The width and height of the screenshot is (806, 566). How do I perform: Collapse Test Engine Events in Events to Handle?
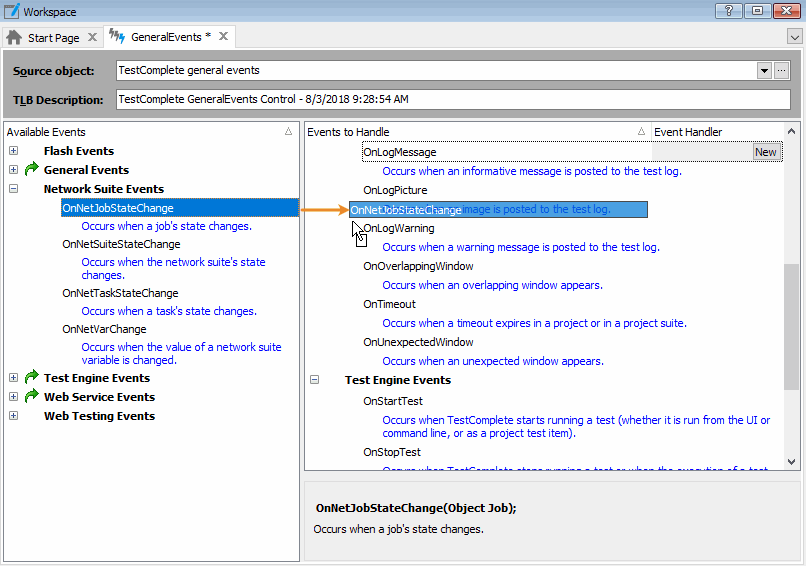tap(315, 380)
